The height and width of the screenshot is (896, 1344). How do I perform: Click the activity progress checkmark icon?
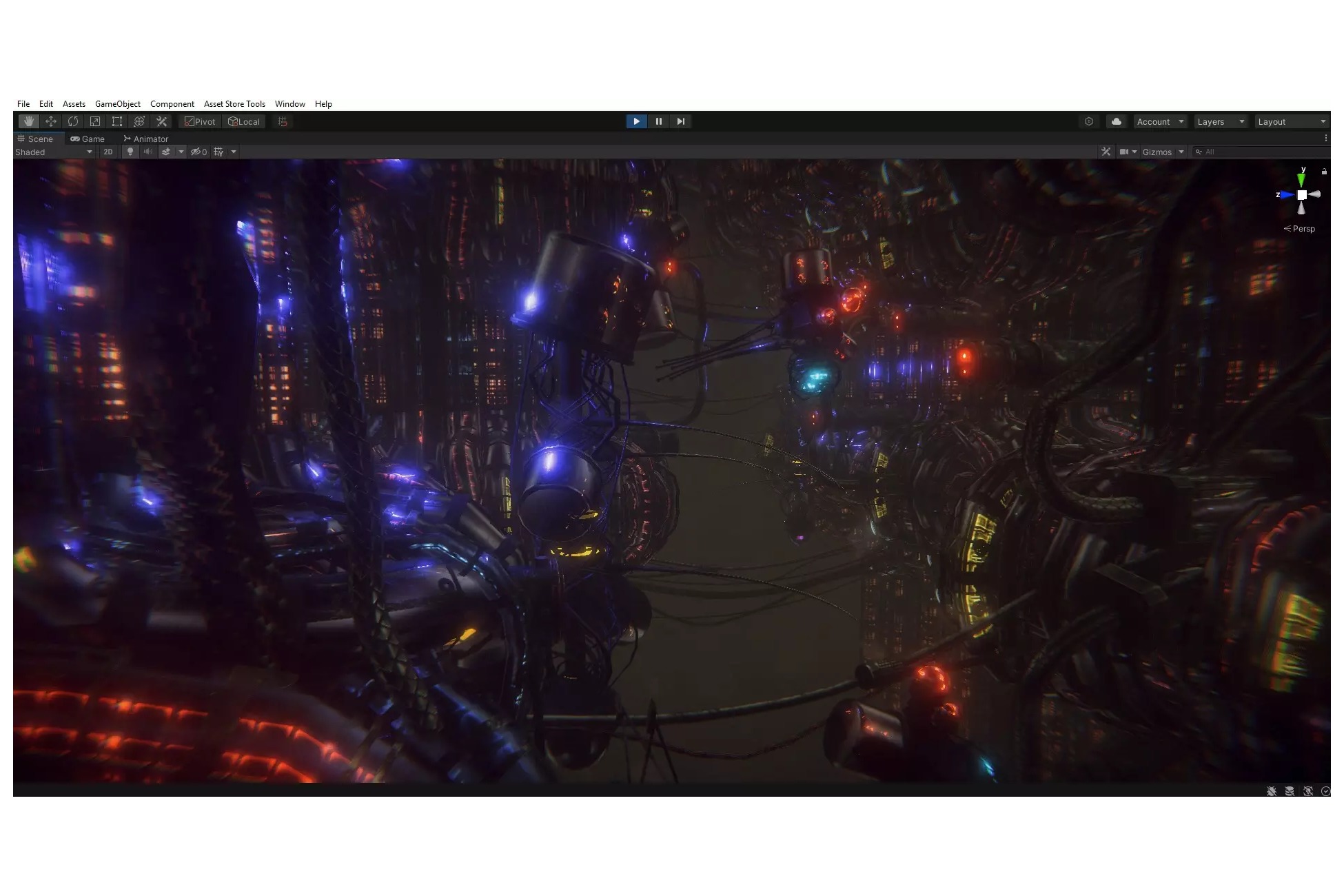click(1325, 791)
